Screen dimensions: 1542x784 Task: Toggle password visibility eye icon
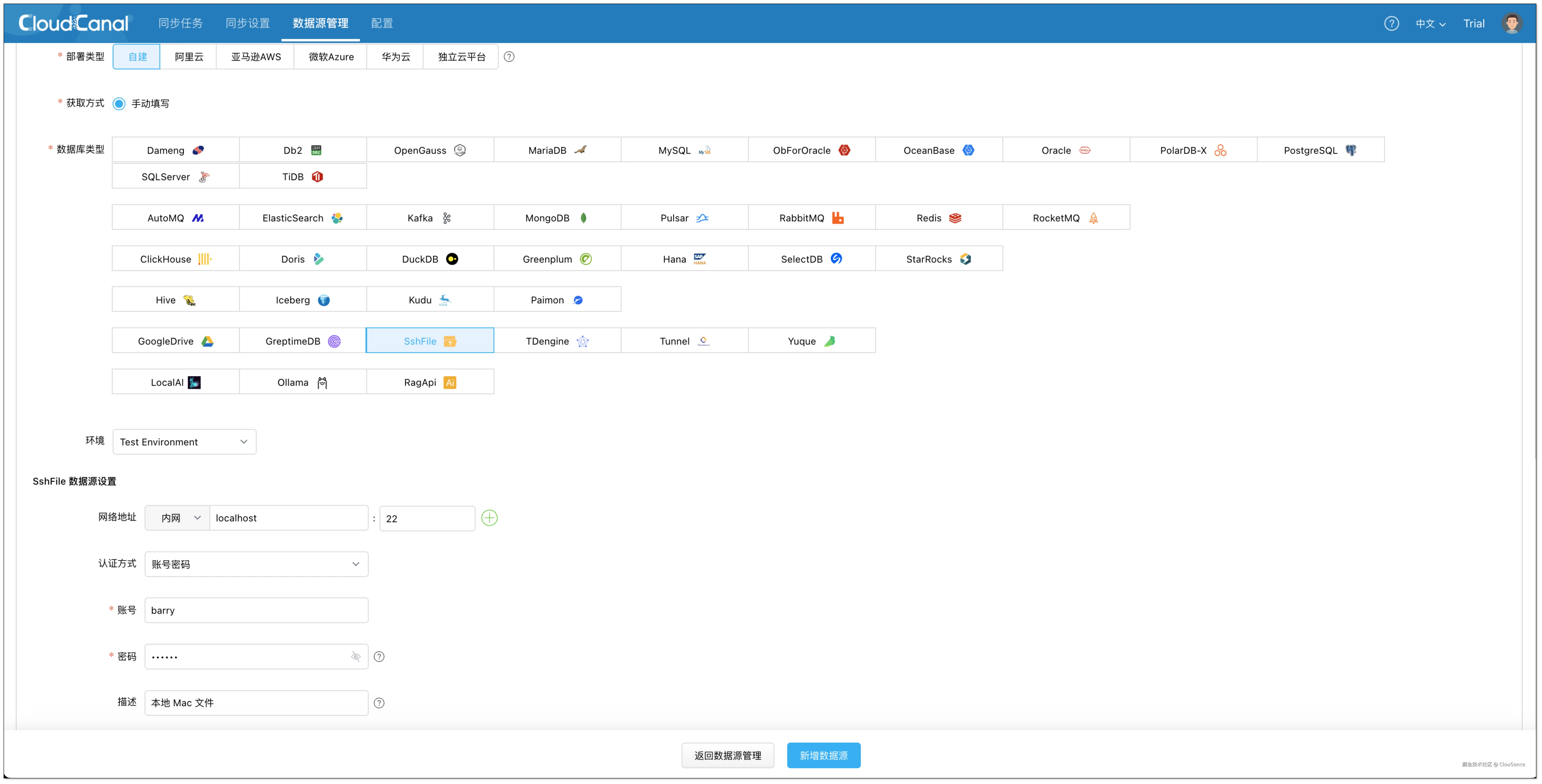coord(355,657)
